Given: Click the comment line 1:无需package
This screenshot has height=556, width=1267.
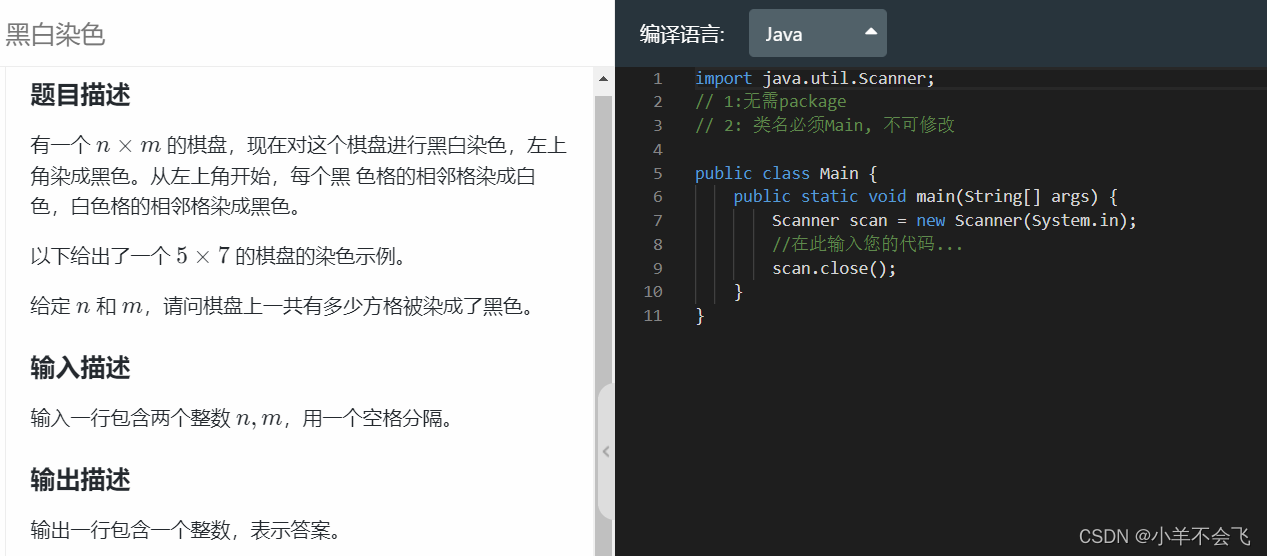Looking at the screenshot, I should (x=771, y=101).
